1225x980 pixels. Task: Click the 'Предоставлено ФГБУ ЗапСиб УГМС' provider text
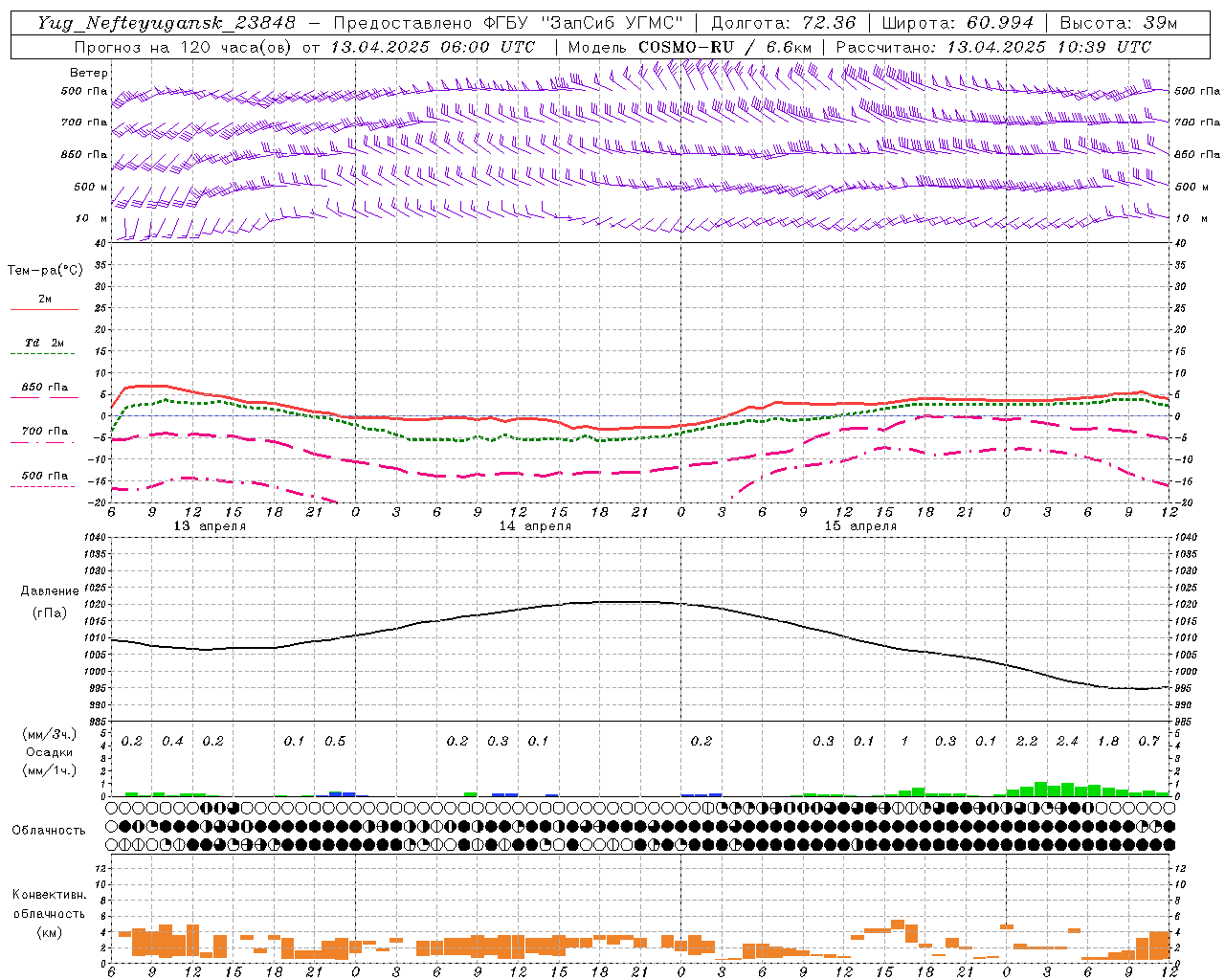coord(507,23)
